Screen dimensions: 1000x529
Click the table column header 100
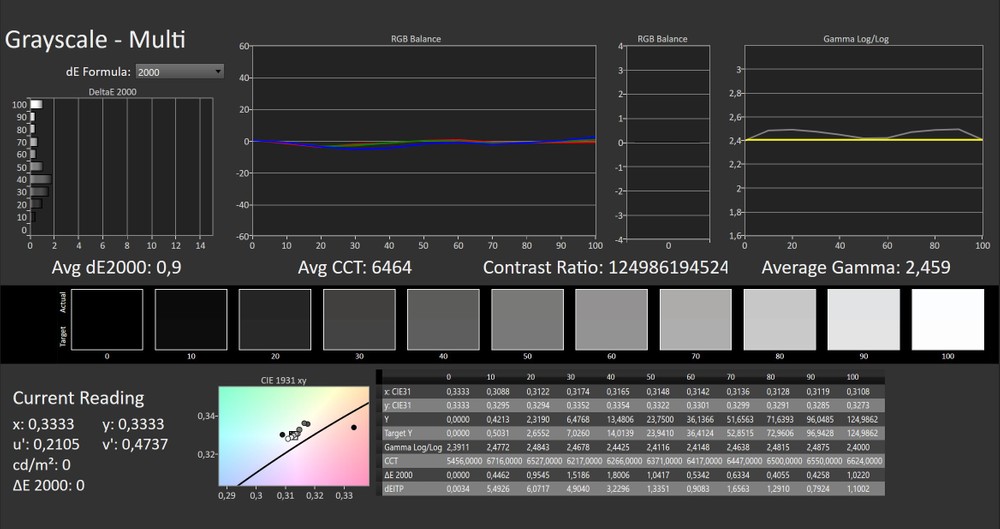(853, 376)
